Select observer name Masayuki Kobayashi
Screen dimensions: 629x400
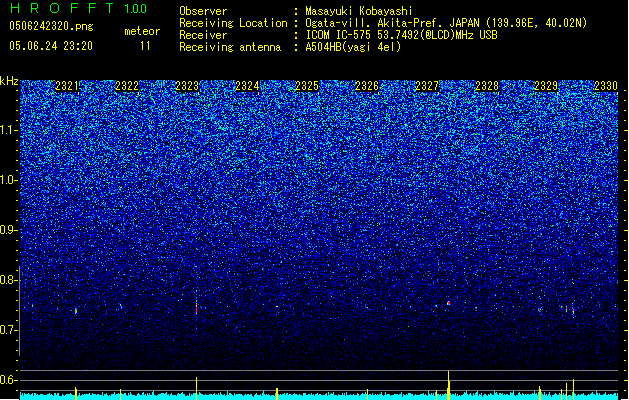coord(359,11)
